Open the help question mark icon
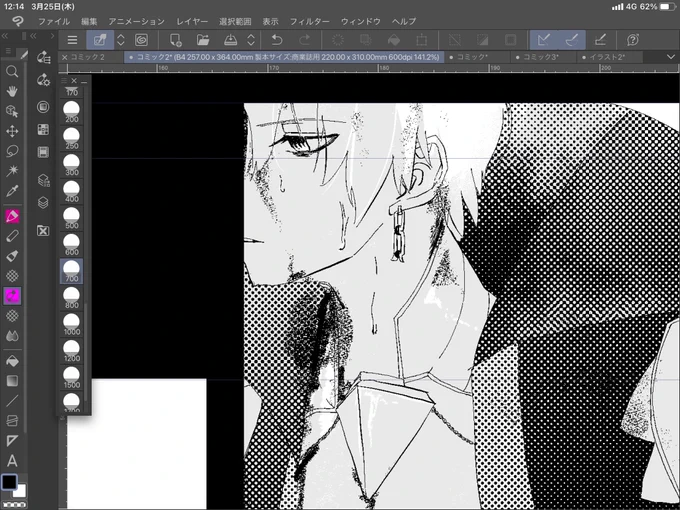Image resolution: width=680 pixels, height=510 pixels. click(x=633, y=40)
